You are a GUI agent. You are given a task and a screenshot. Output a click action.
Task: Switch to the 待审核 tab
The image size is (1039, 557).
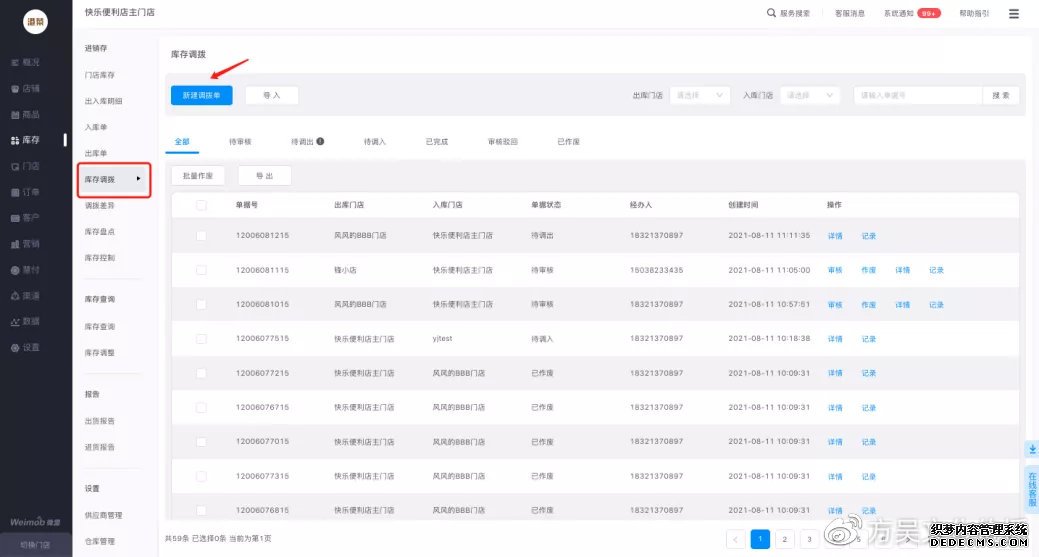(x=240, y=142)
